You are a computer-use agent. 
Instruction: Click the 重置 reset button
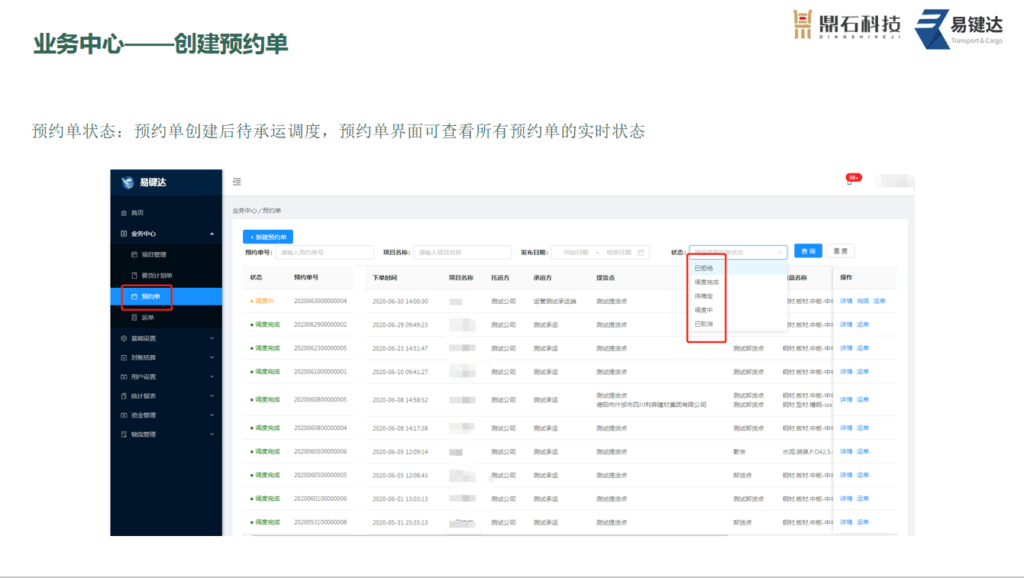[840, 251]
